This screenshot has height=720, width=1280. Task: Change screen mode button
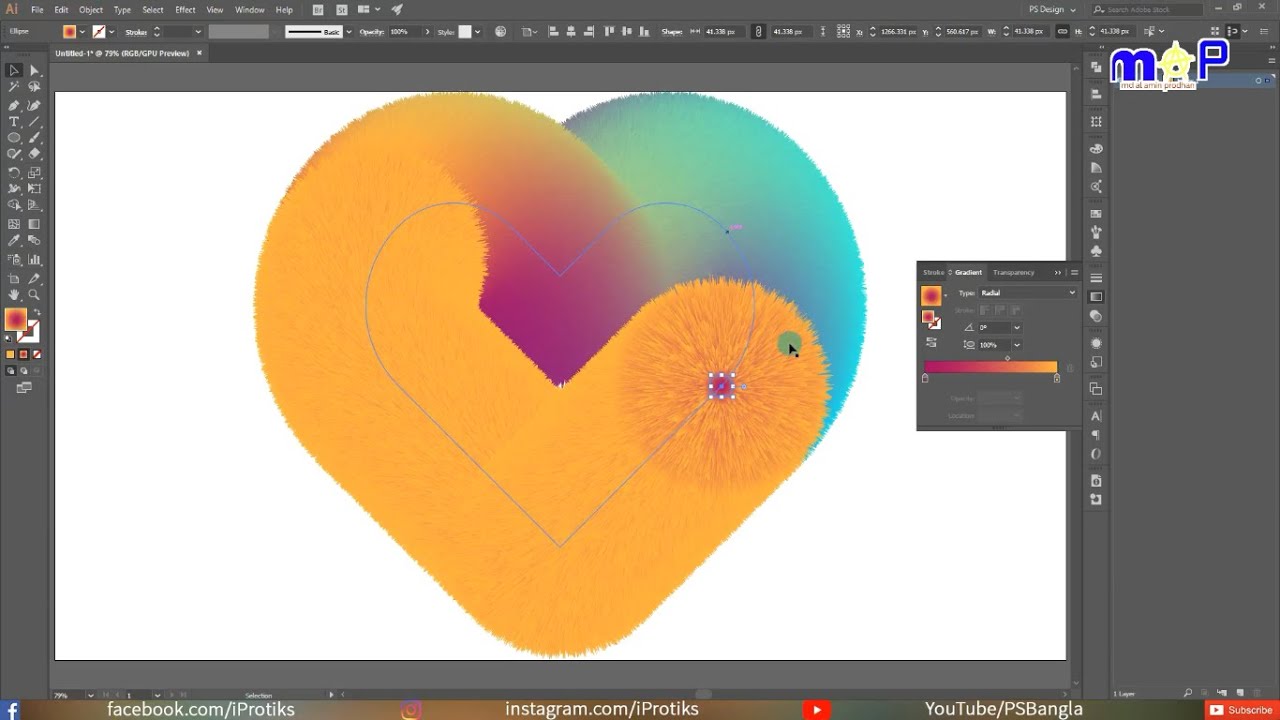[24, 387]
